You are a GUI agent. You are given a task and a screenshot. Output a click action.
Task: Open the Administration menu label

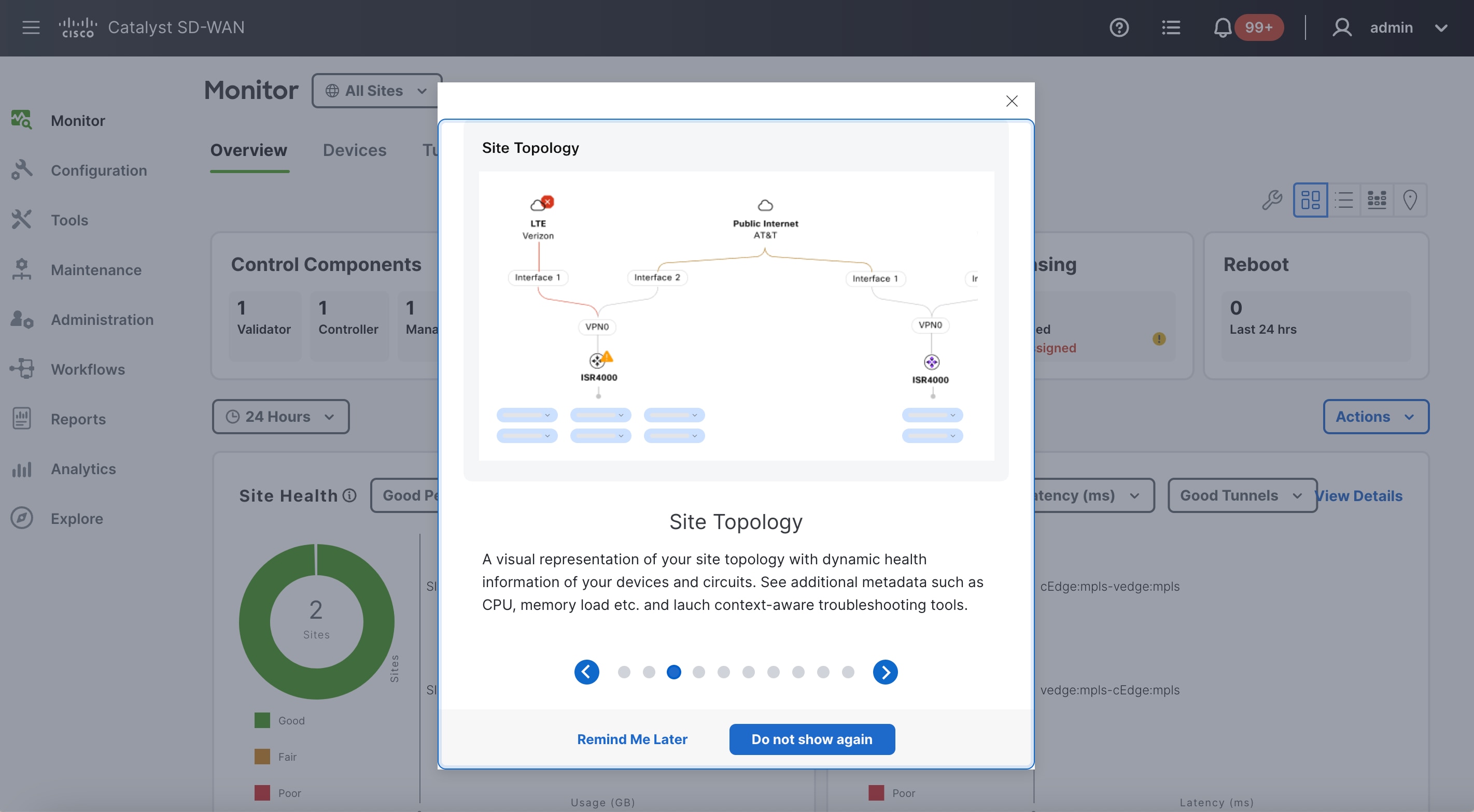(x=103, y=320)
